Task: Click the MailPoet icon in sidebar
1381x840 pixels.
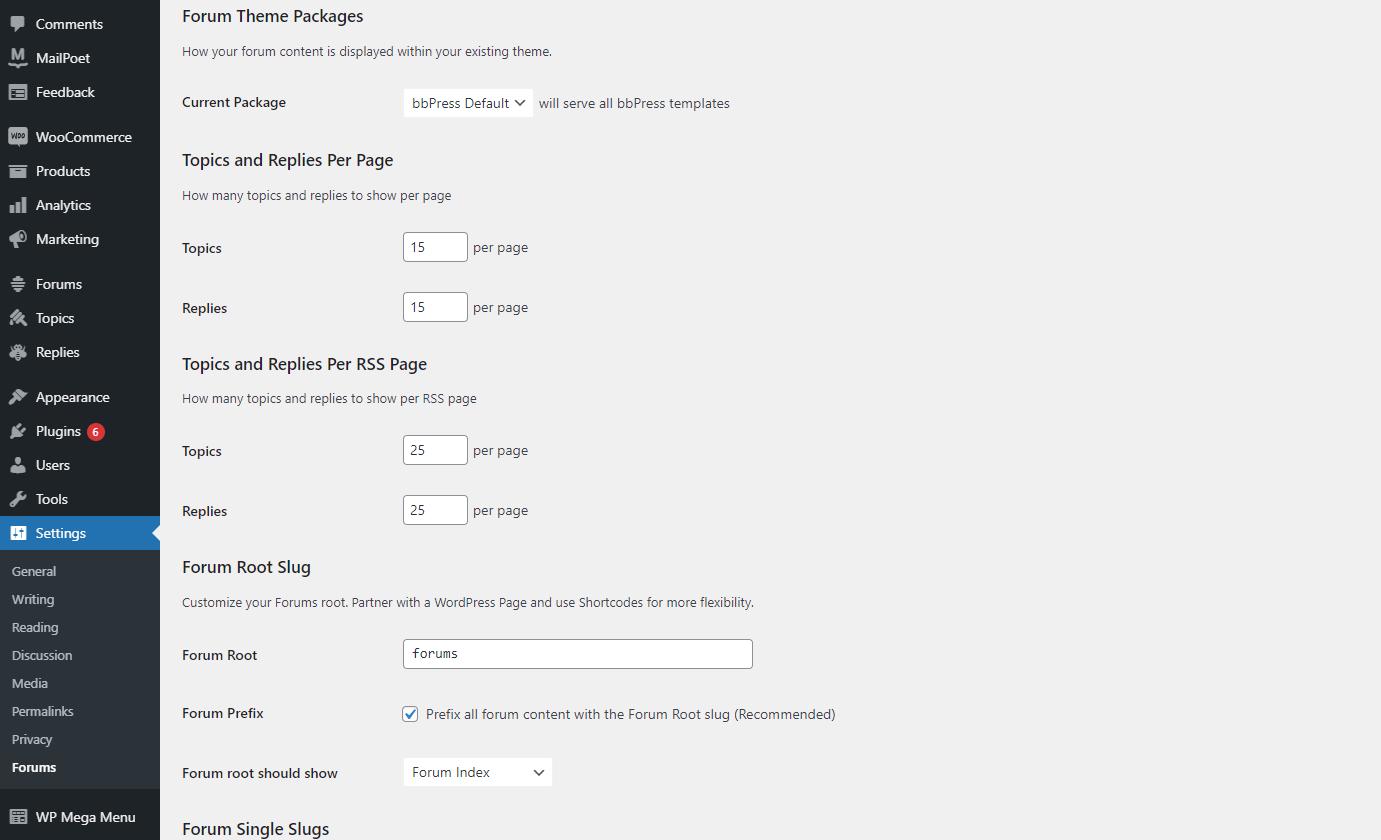Action: tap(17, 58)
